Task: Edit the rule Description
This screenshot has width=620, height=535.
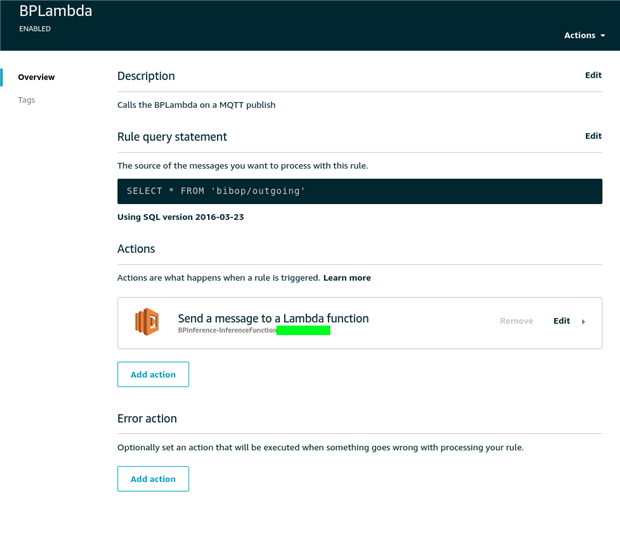Action: point(593,75)
